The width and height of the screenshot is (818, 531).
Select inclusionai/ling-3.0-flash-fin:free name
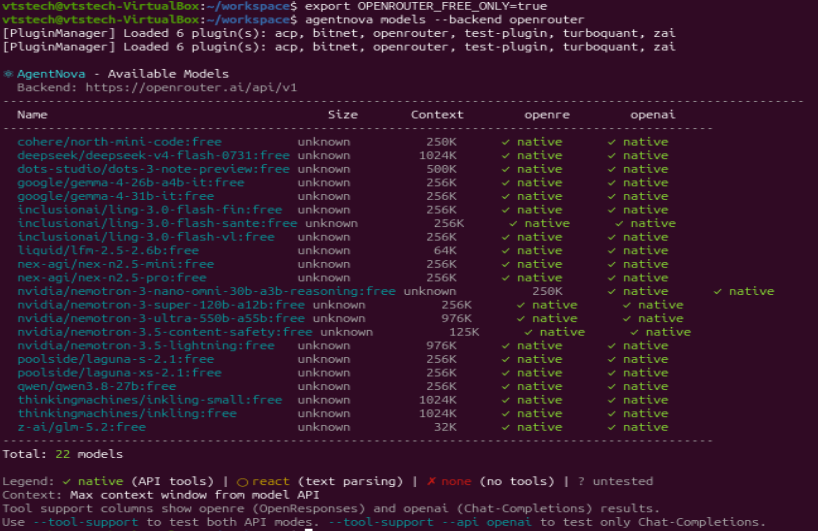150,210
